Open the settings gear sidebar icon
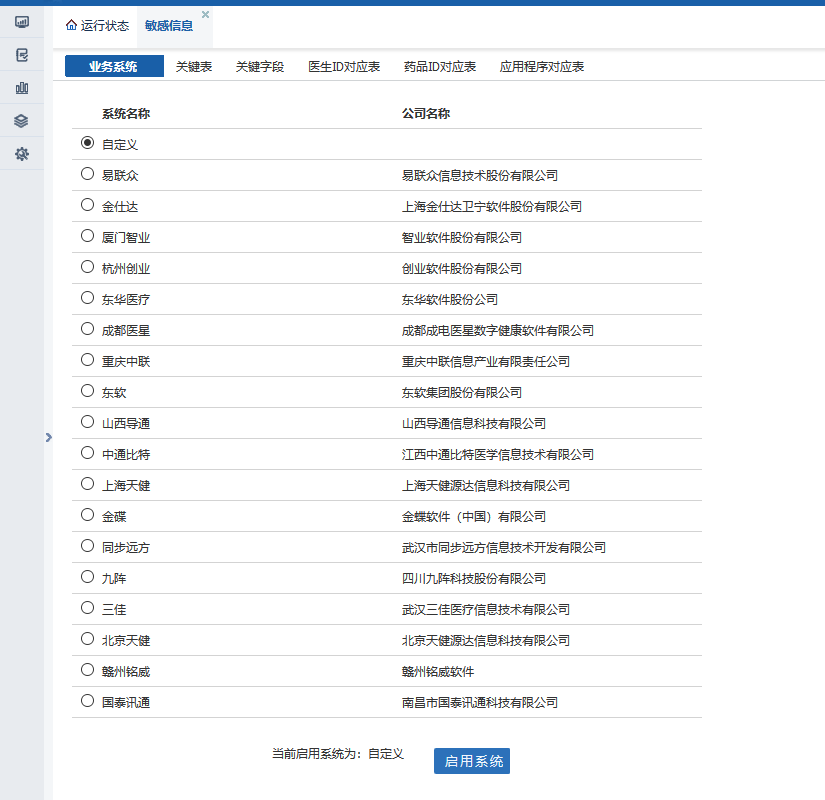The height and width of the screenshot is (800, 825). coord(22,154)
